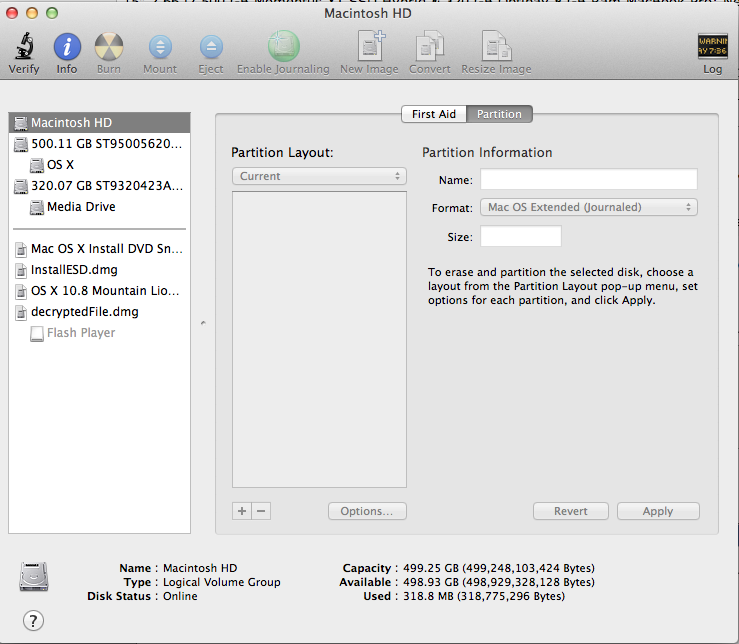Click the Enable Journaling toolbar icon
This screenshot has height=644, width=739.
(284, 46)
